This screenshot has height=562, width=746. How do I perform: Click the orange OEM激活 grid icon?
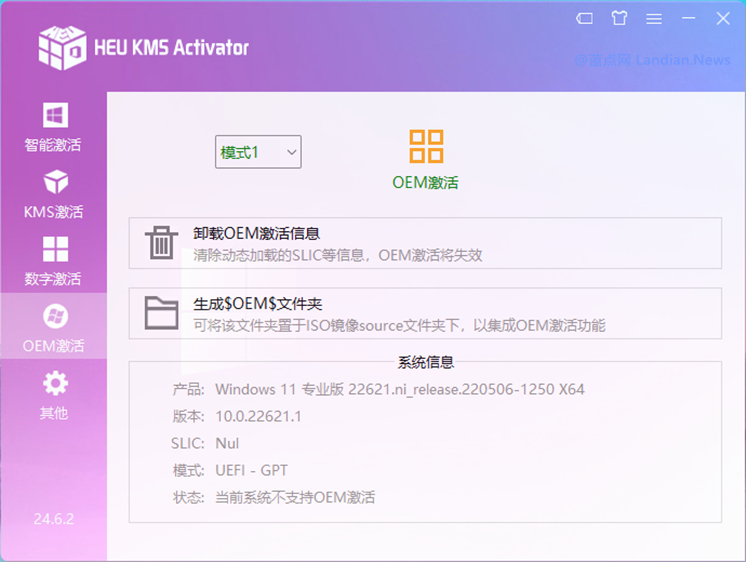click(x=426, y=146)
